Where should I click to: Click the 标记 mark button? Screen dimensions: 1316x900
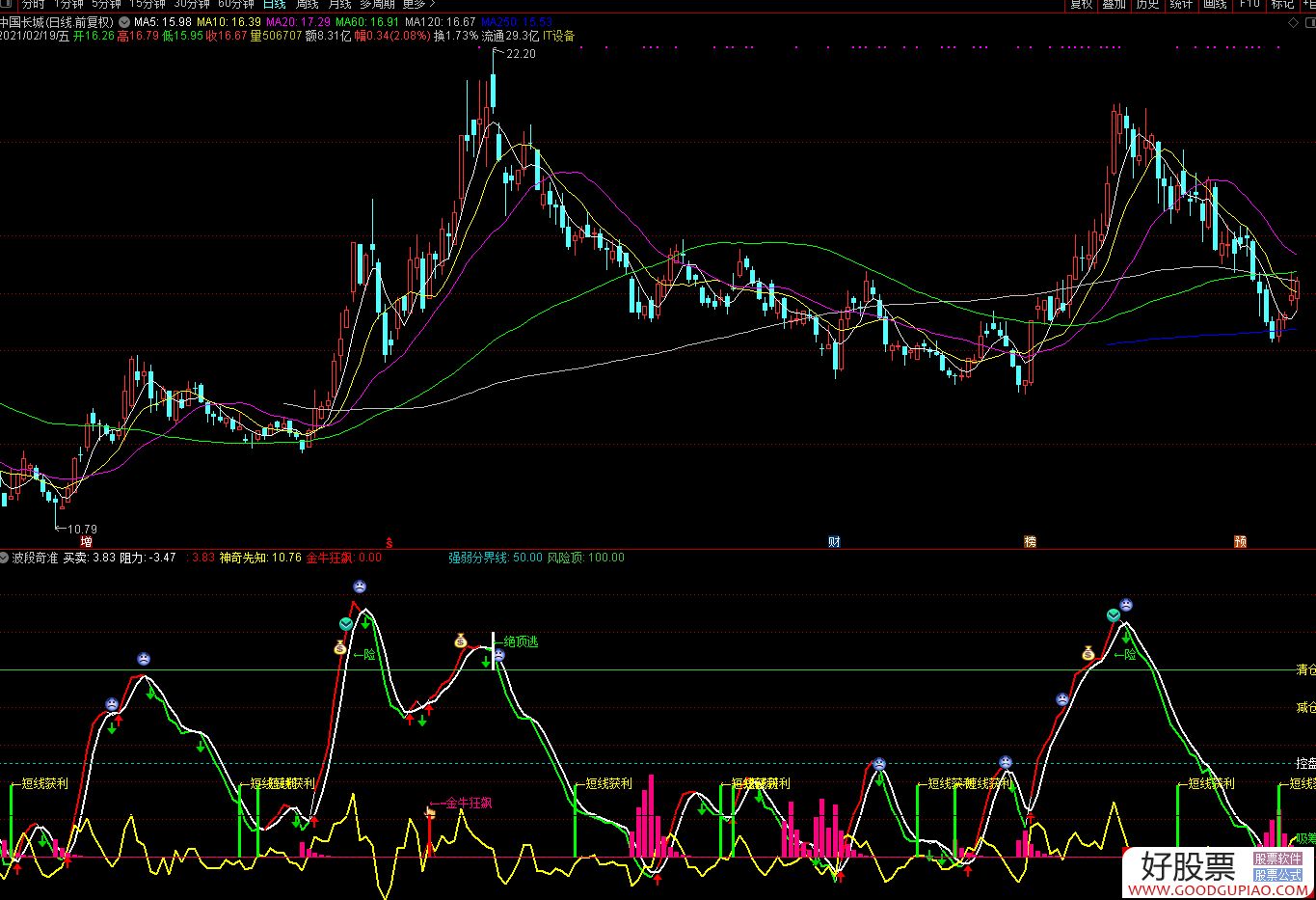tap(1282, 4)
